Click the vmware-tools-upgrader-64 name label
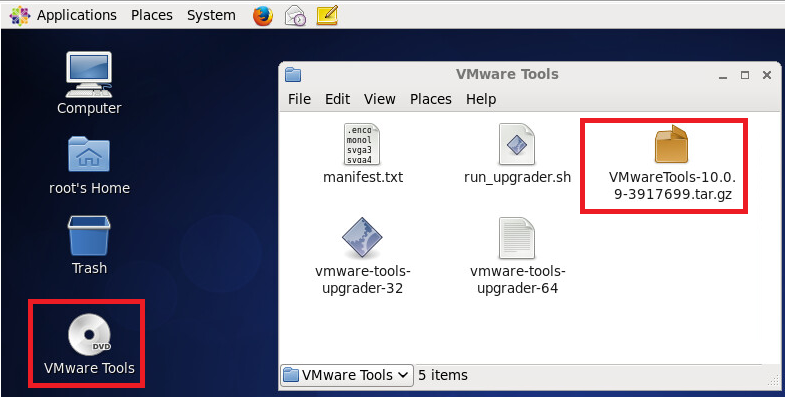This screenshot has height=397, width=785. [x=517, y=280]
